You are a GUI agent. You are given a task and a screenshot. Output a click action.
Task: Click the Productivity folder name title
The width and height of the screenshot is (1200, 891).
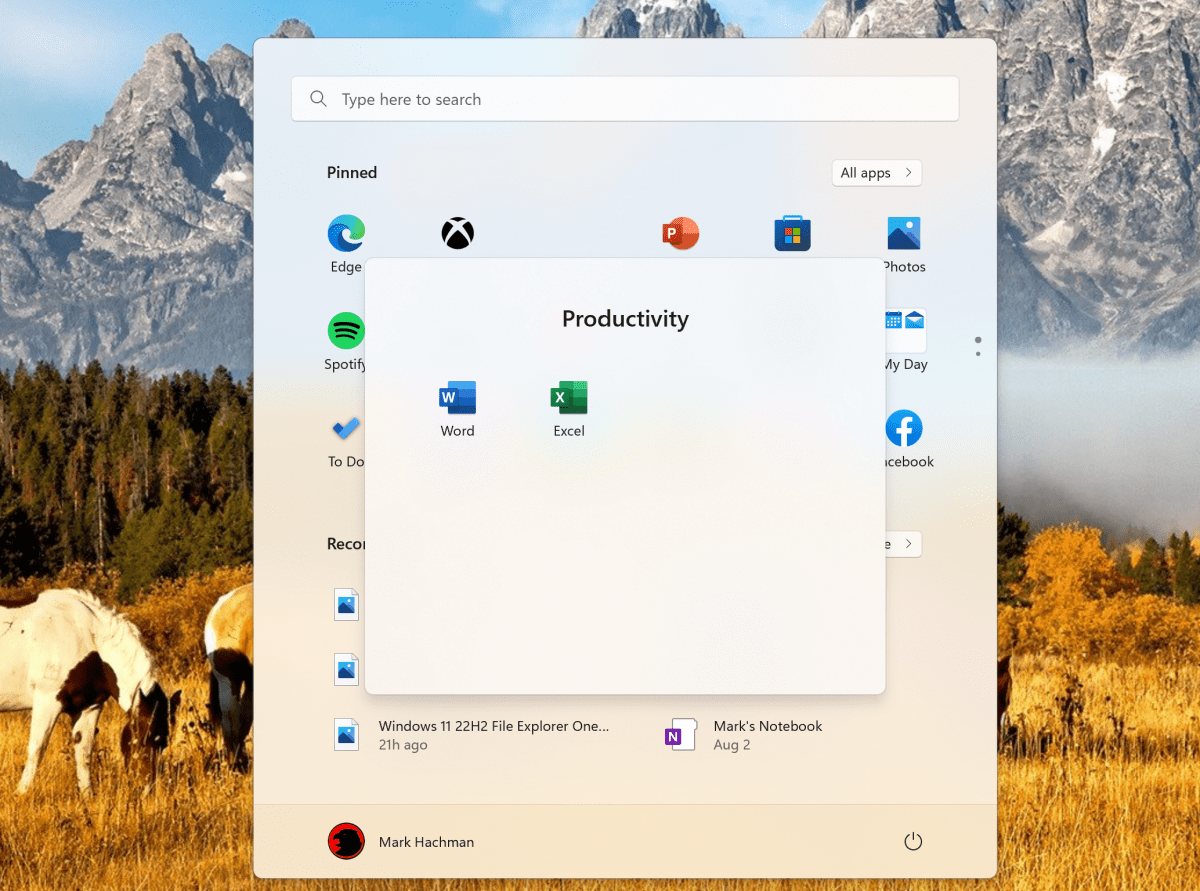625,319
